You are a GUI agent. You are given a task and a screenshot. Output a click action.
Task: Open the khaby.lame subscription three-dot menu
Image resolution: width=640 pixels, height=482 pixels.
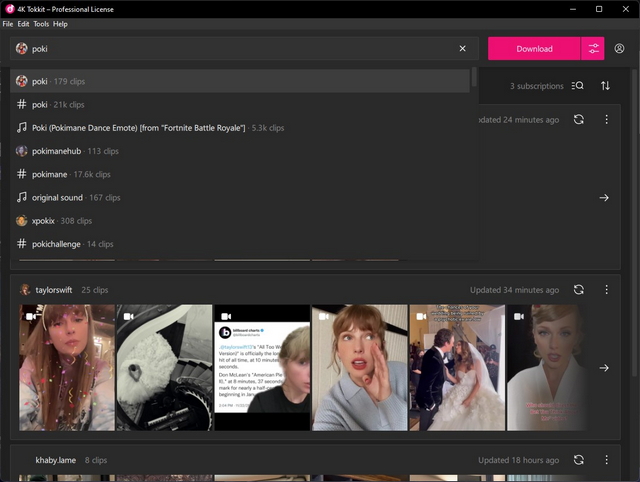[x=607, y=460]
